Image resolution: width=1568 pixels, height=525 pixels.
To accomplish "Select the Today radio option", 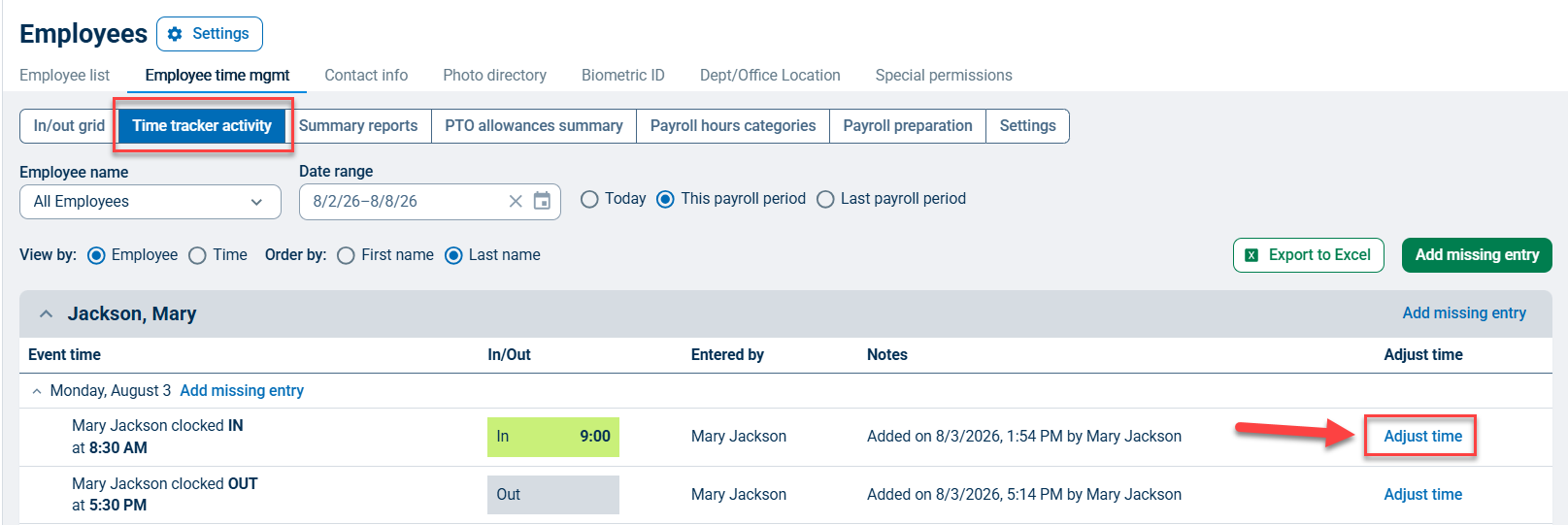I will [589, 199].
